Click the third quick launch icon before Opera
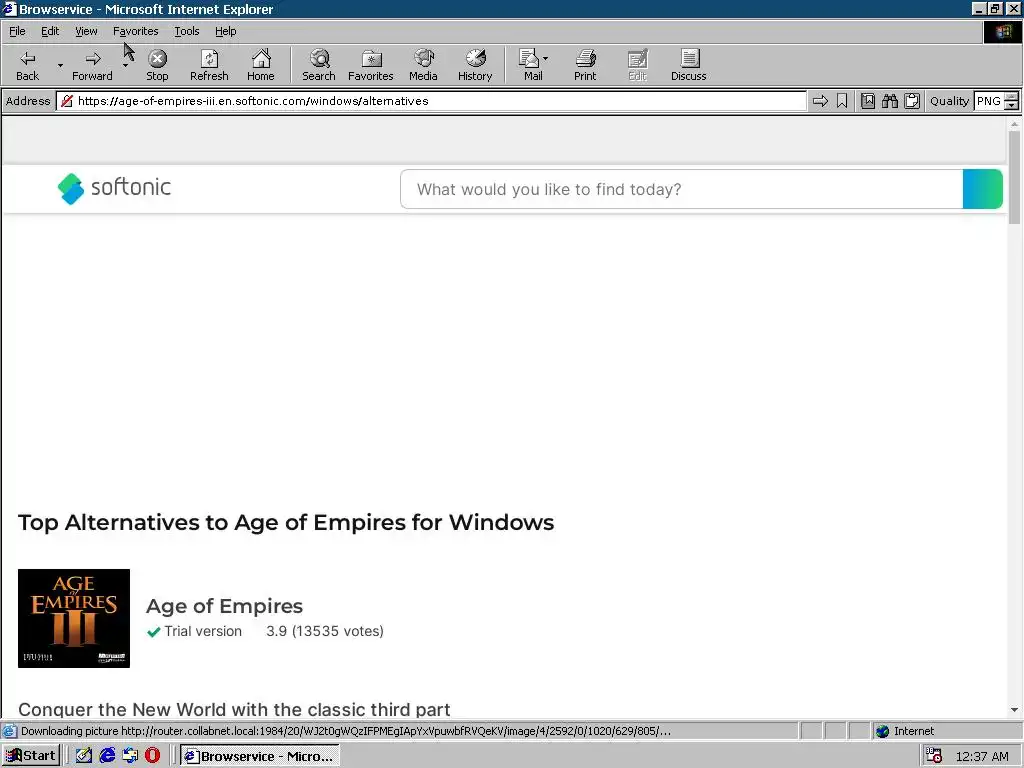The image size is (1024, 768). click(x=130, y=756)
